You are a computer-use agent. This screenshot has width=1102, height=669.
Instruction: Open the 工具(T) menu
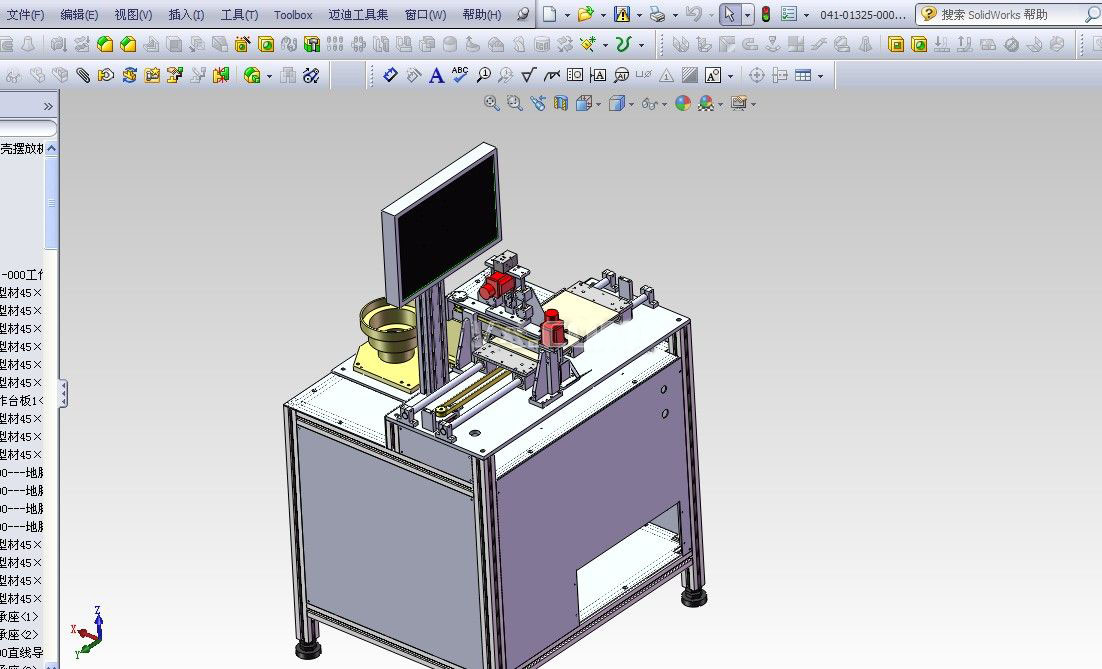click(x=239, y=15)
